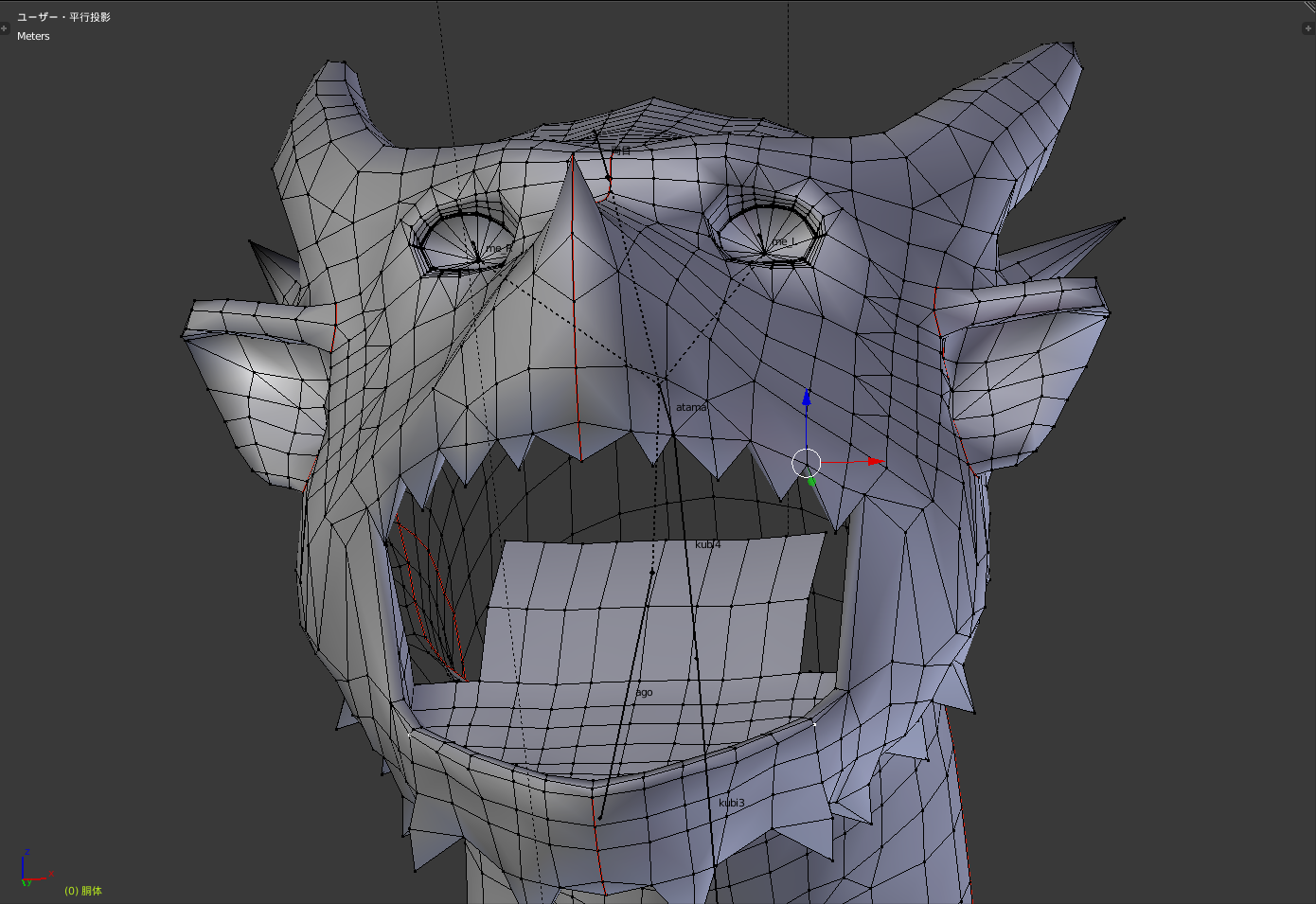The height and width of the screenshot is (904, 1316).
Task: Click the blue Z-axis manipulator arrow
Action: coord(807,398)
